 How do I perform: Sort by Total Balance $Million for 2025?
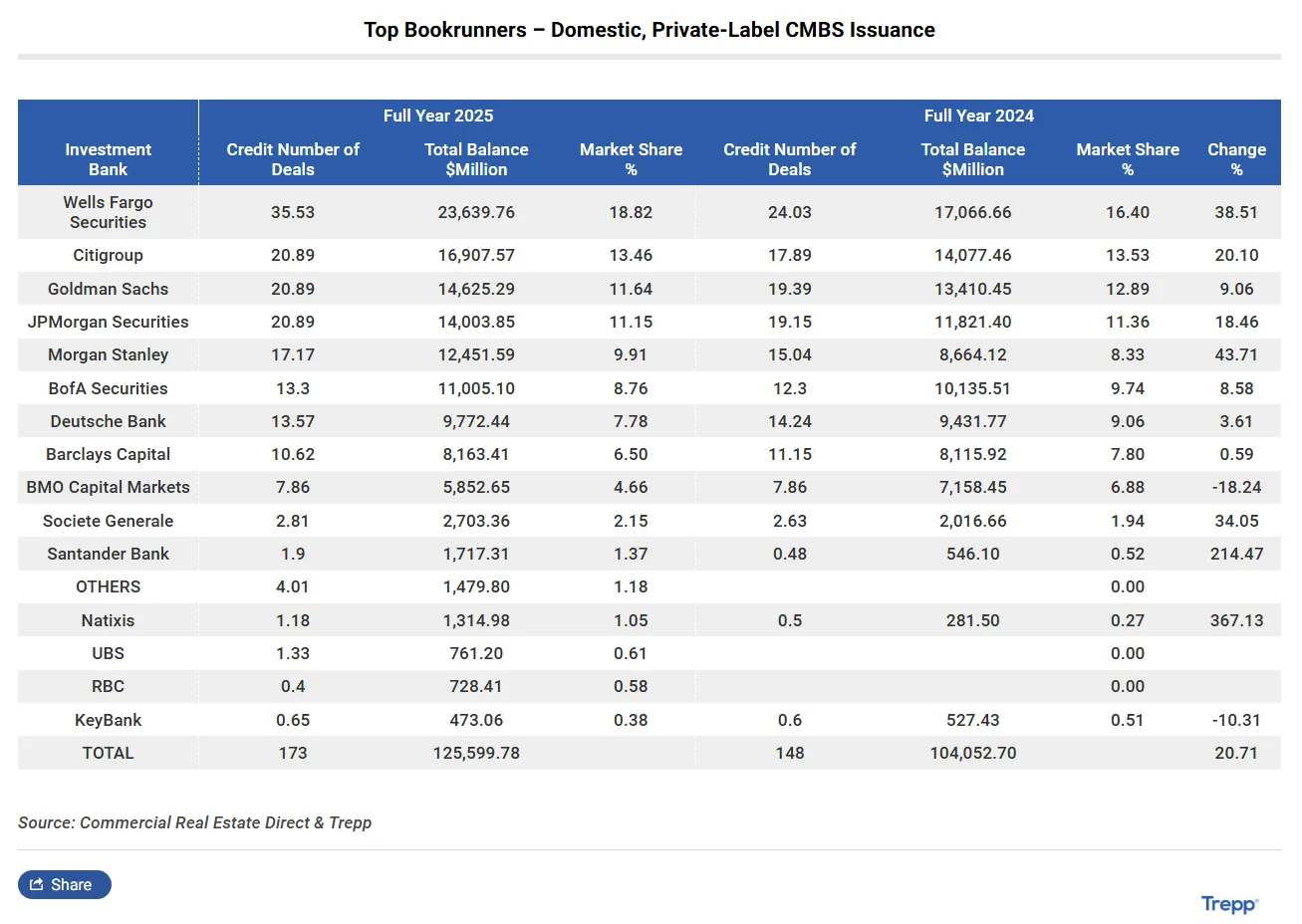click(x=476, y=159)
